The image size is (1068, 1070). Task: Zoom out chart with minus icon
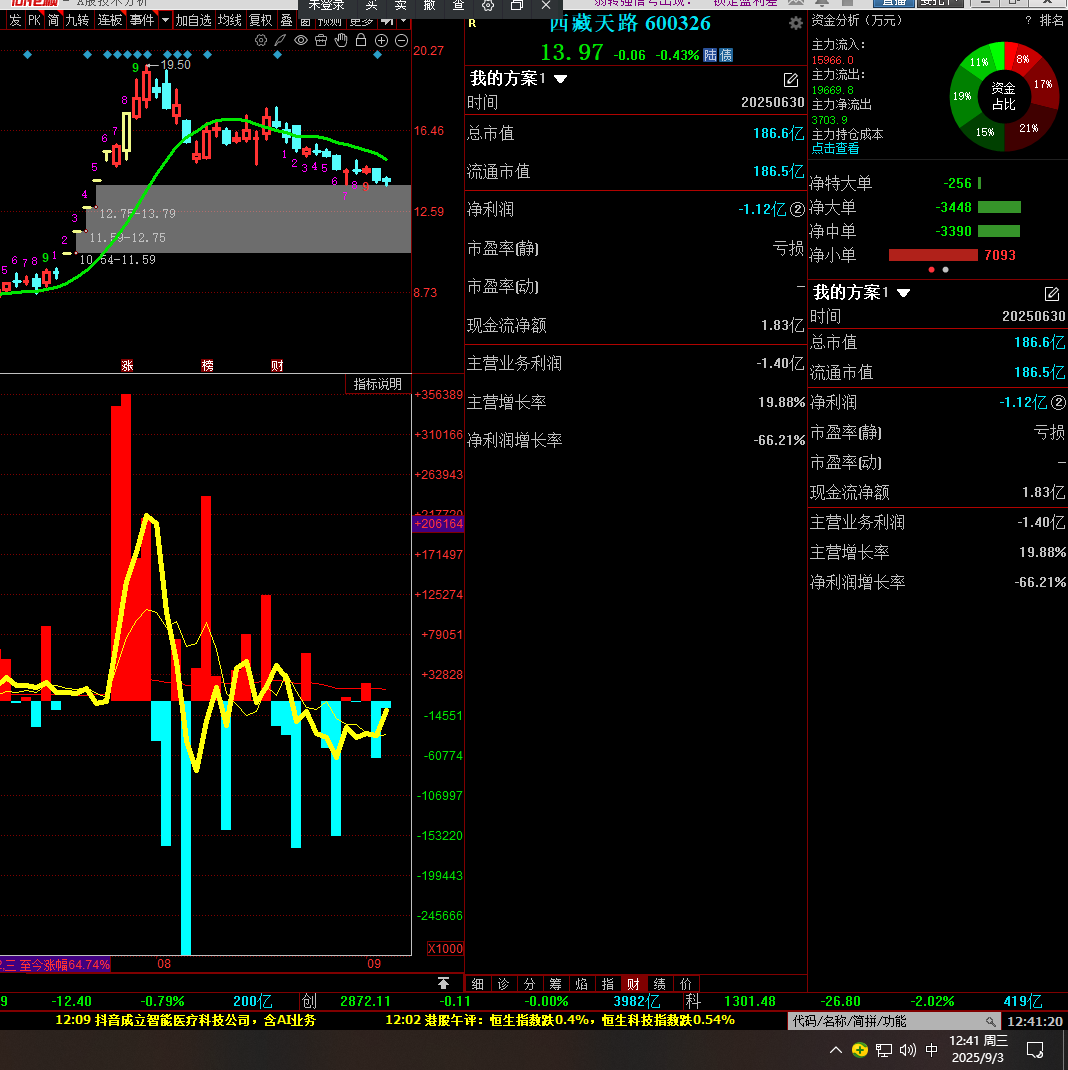402,40
